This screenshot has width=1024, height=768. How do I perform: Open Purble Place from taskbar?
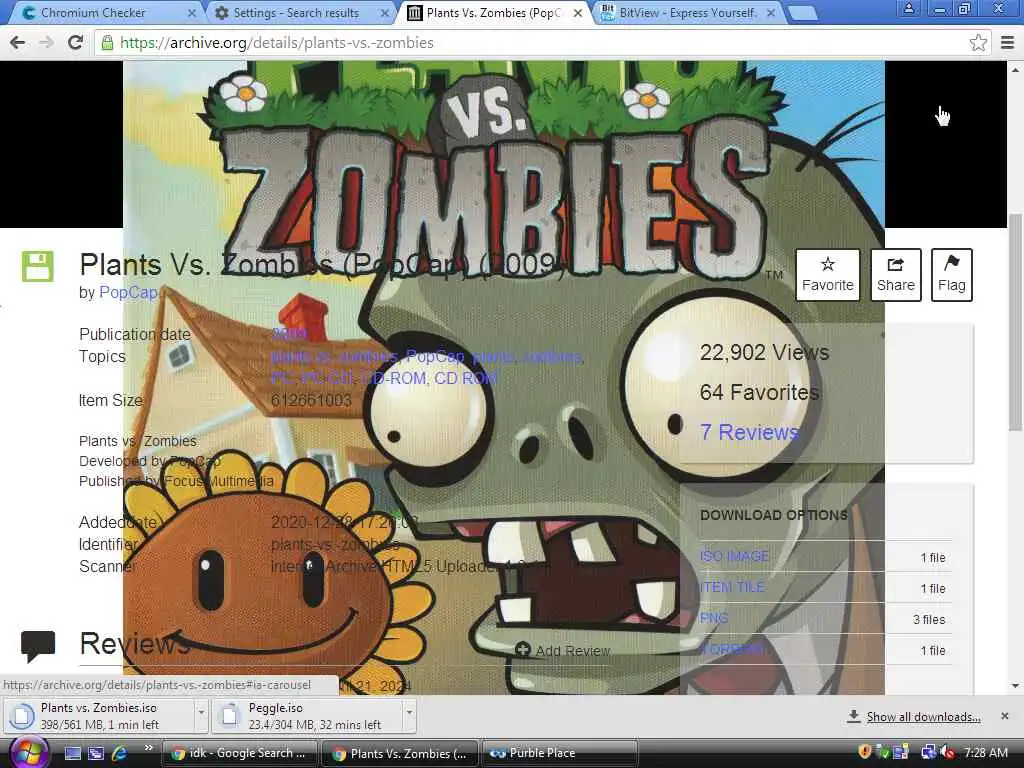(x=560, y=753)
